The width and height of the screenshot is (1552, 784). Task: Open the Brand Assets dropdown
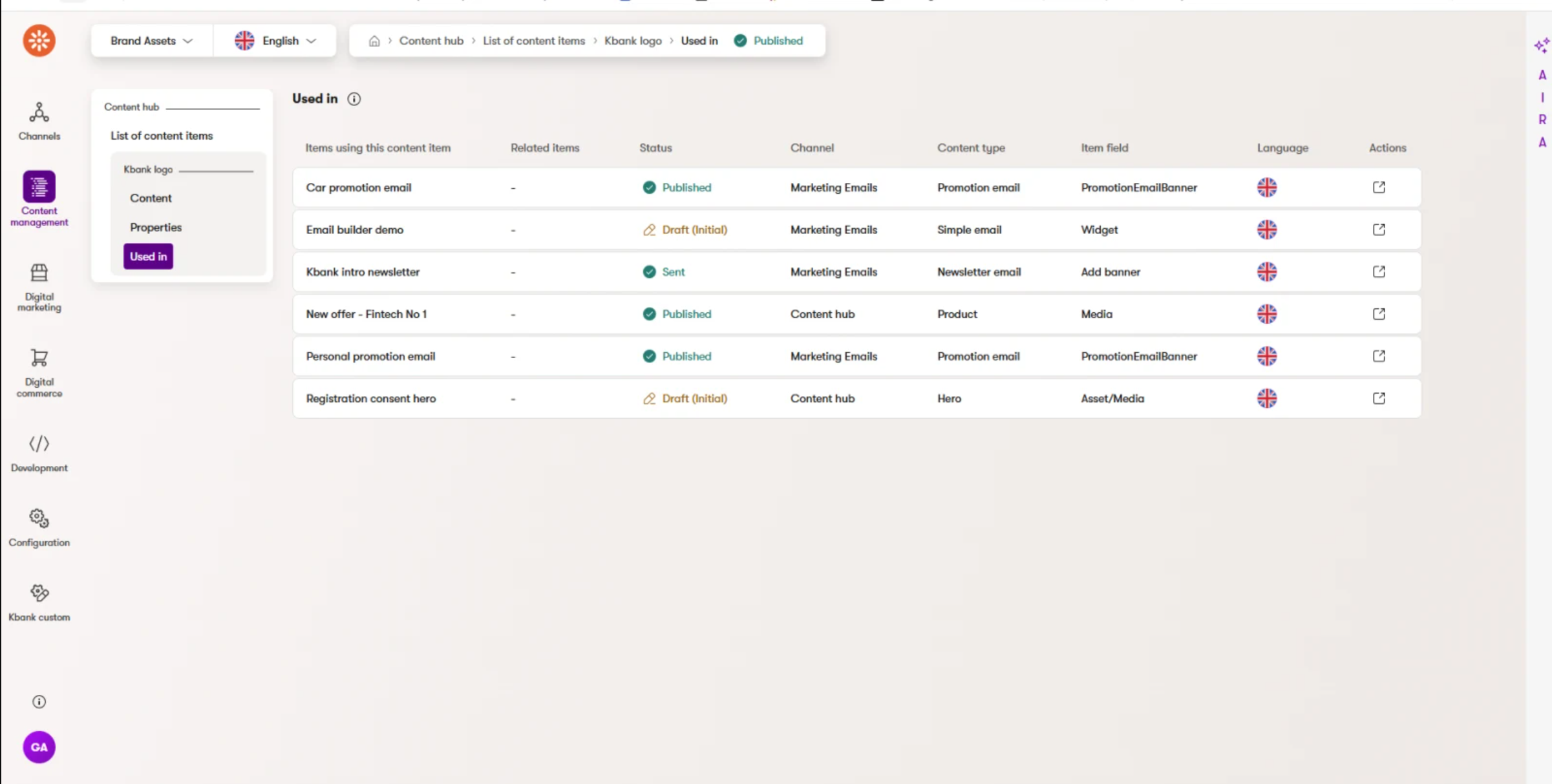click(x=151, y=40)
